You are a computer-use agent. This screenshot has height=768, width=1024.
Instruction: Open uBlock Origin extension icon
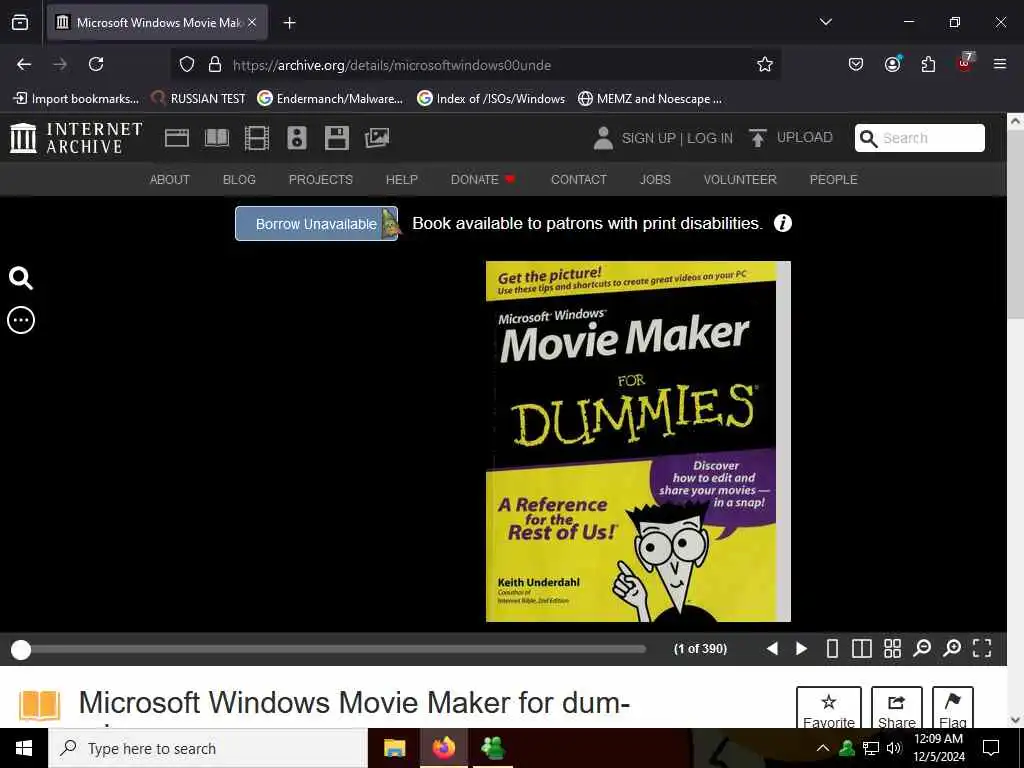click(x=965, y=63)
